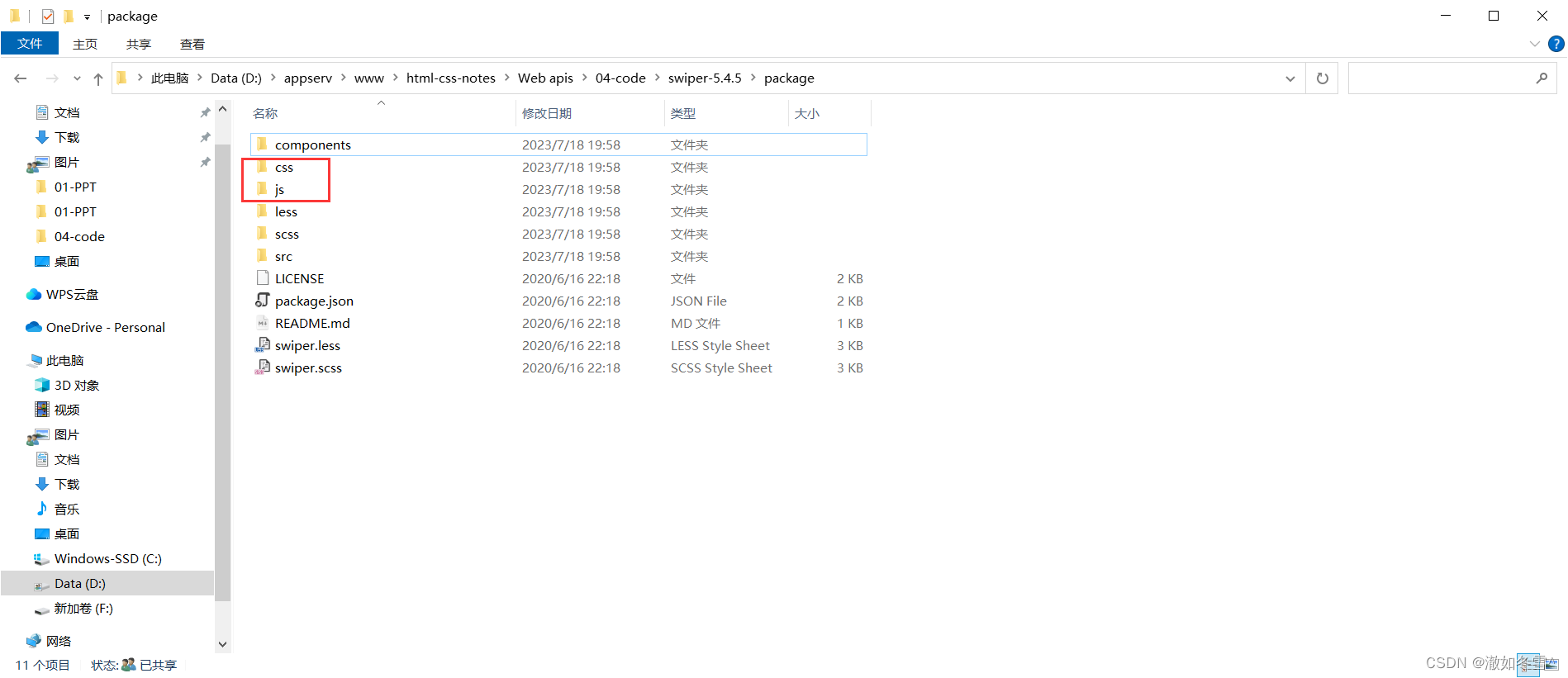This screenshot has width=1568, height=678.
Task: Refresh the current folder view
Action: [1322, 78]
